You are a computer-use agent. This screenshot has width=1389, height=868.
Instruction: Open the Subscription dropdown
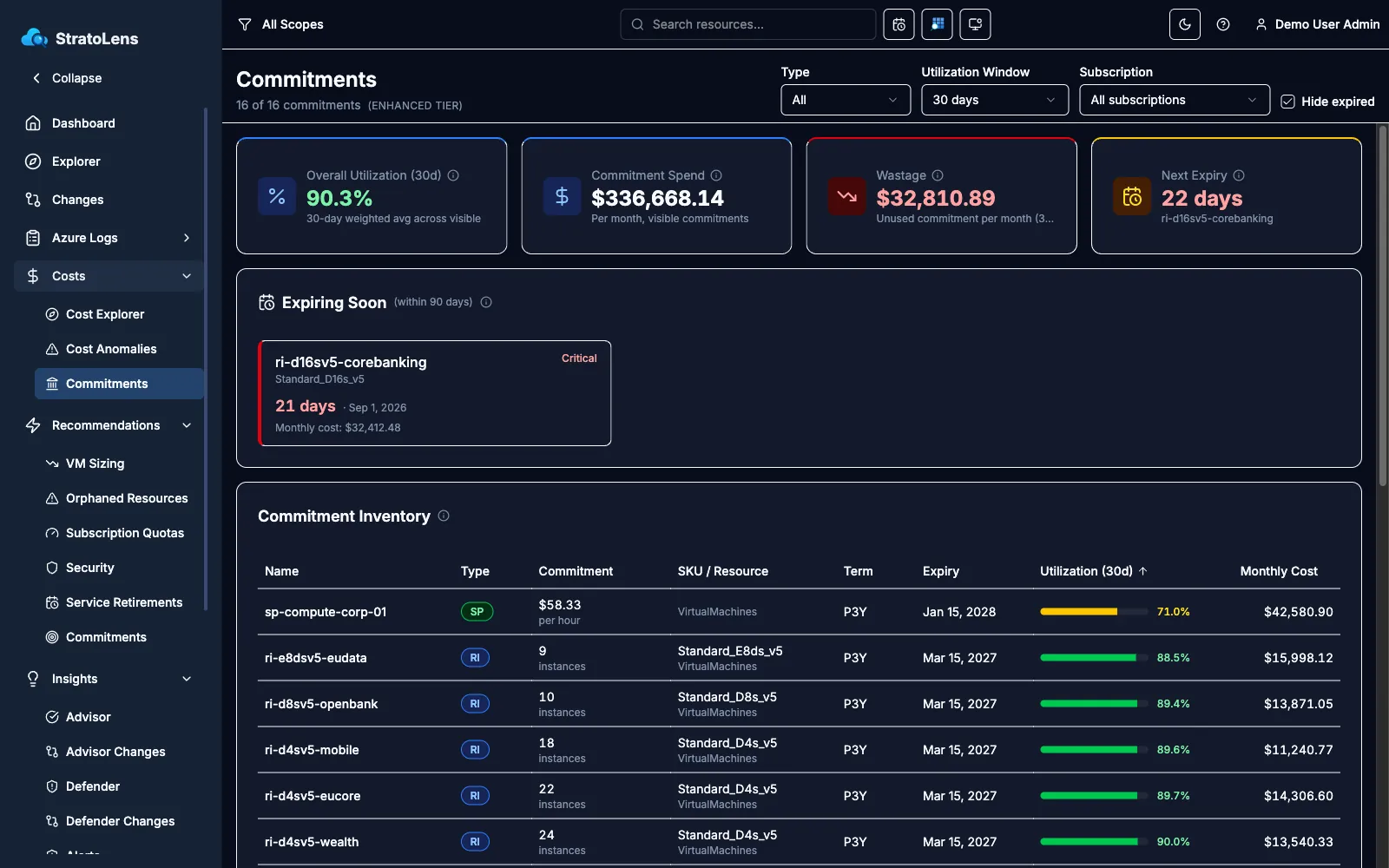coord(1175,100)
